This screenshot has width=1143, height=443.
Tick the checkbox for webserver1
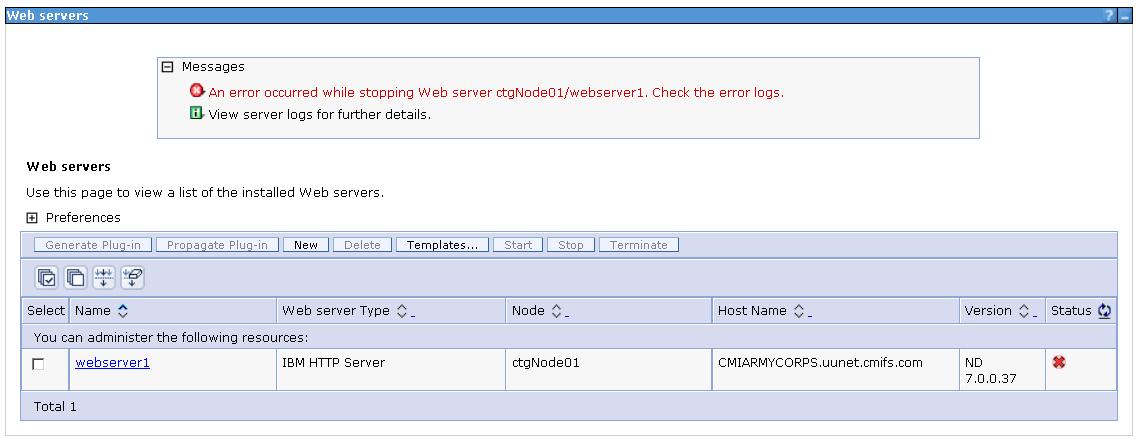pos(38,365)
